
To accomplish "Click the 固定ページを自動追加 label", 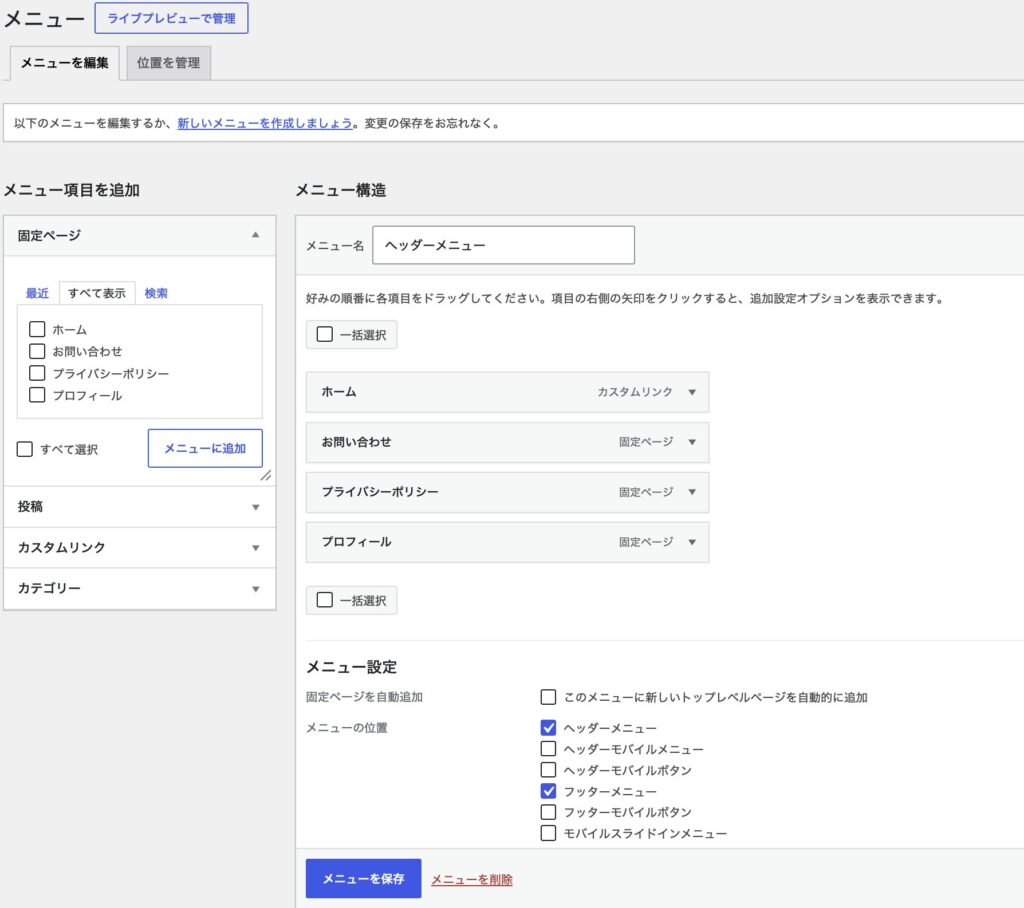I will 364,697.
